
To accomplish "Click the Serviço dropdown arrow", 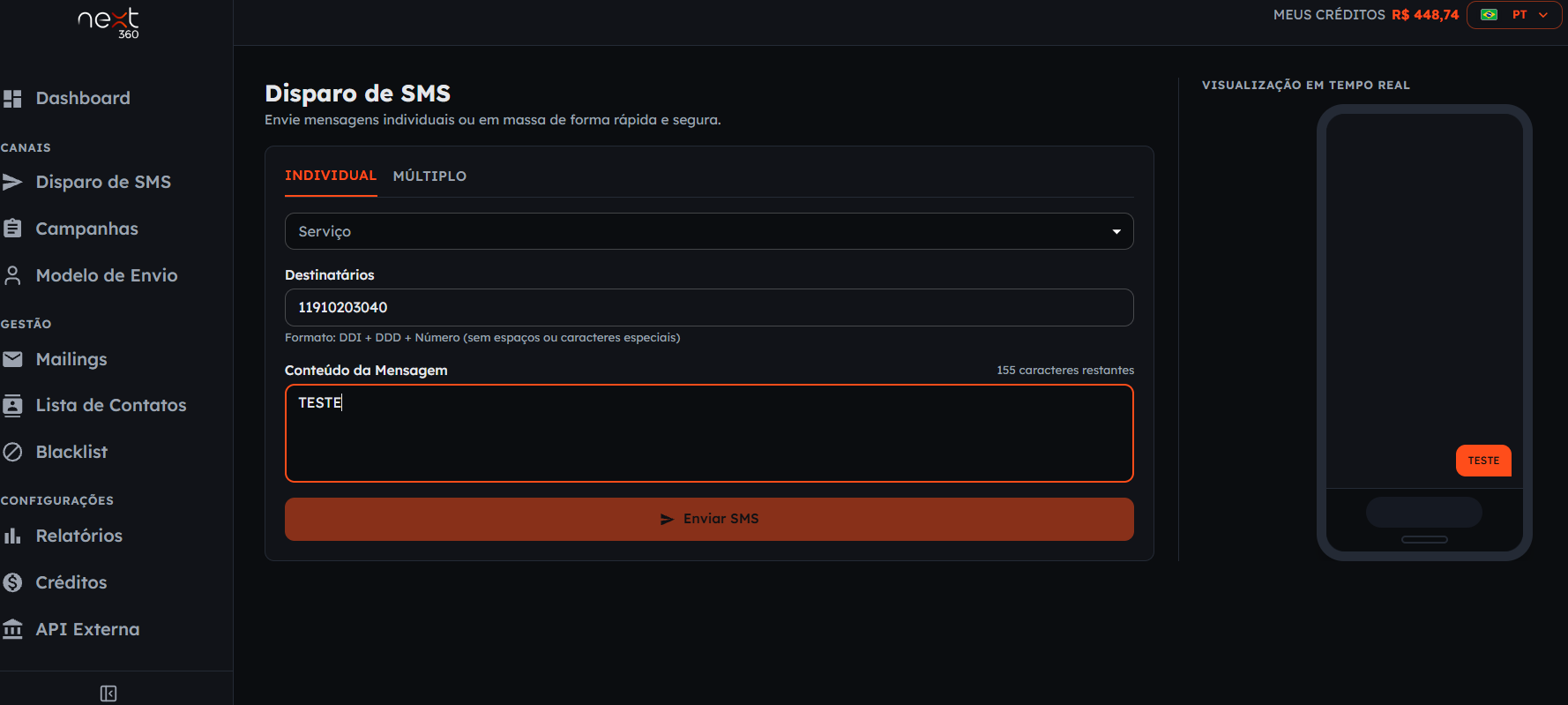I will (1116, 232).
